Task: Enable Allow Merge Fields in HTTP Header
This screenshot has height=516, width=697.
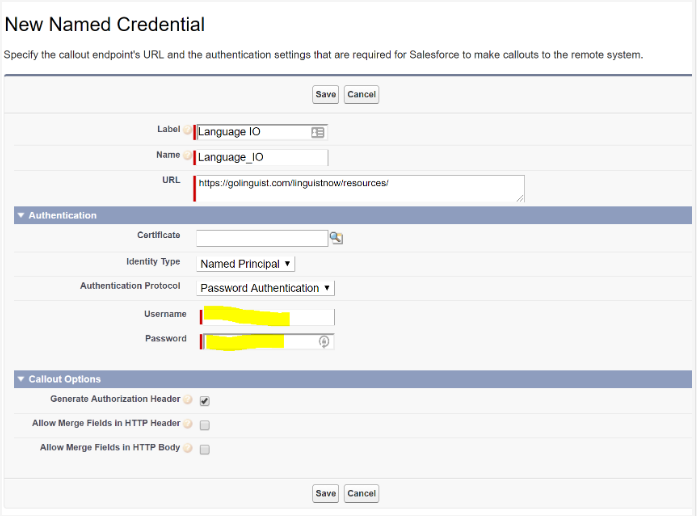Action: [205, 425]
